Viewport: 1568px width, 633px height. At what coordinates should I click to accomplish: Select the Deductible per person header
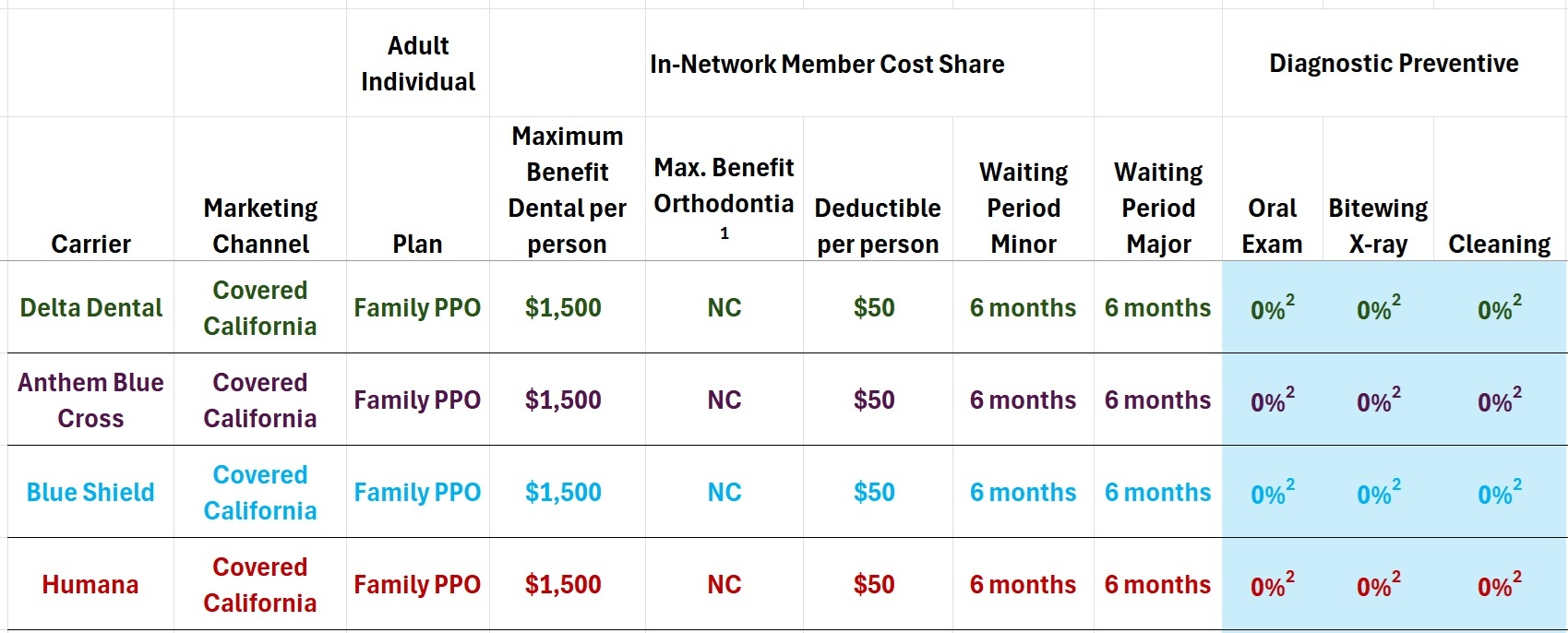(878, 225)
